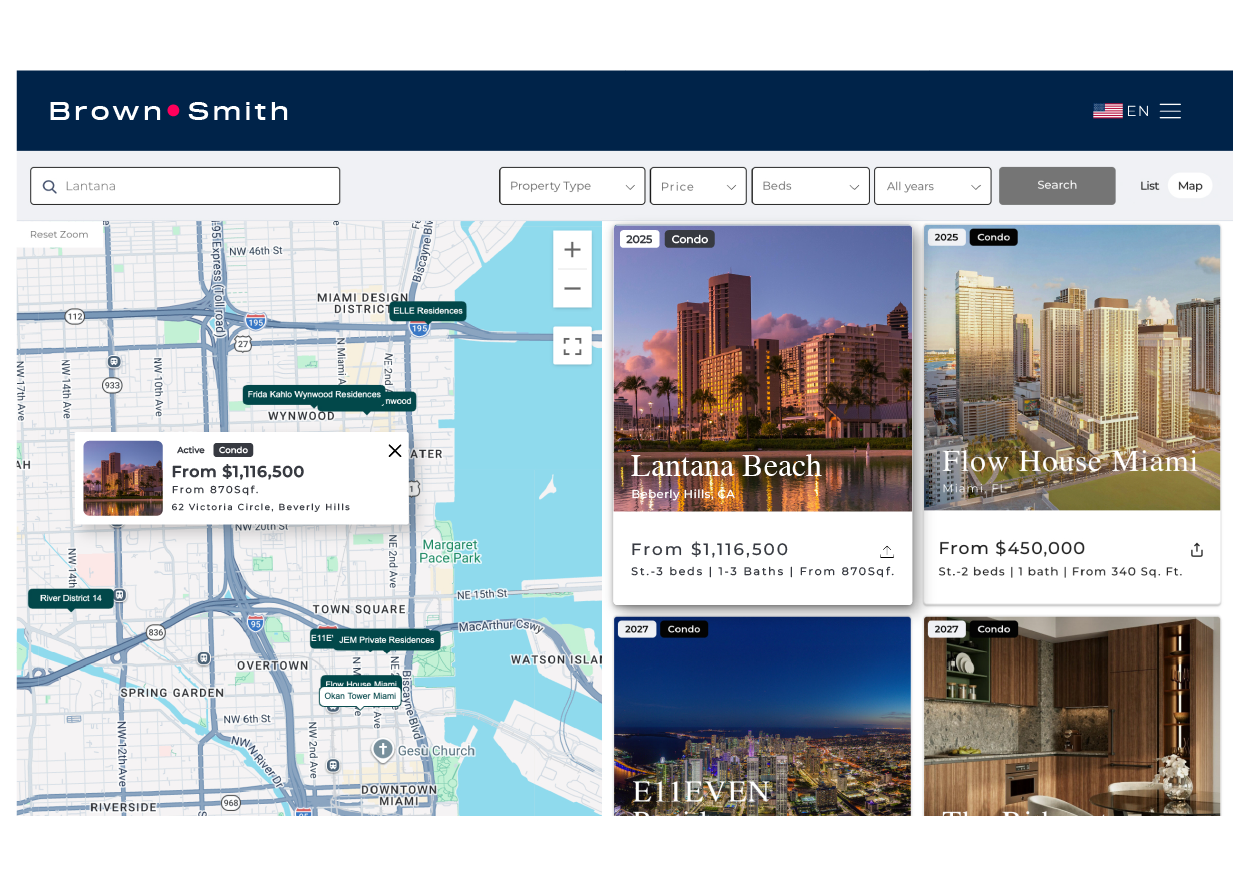Open the hamburger navigation menu
Viewport: 1240px width, 890px height.
tap(1169, 110)
